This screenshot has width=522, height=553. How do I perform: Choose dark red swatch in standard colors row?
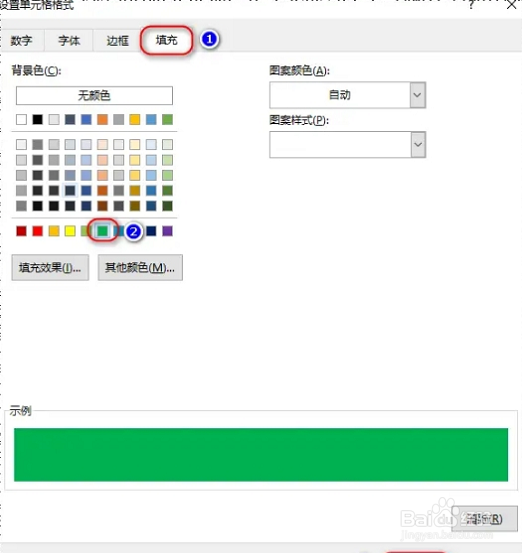coord(22,231)
